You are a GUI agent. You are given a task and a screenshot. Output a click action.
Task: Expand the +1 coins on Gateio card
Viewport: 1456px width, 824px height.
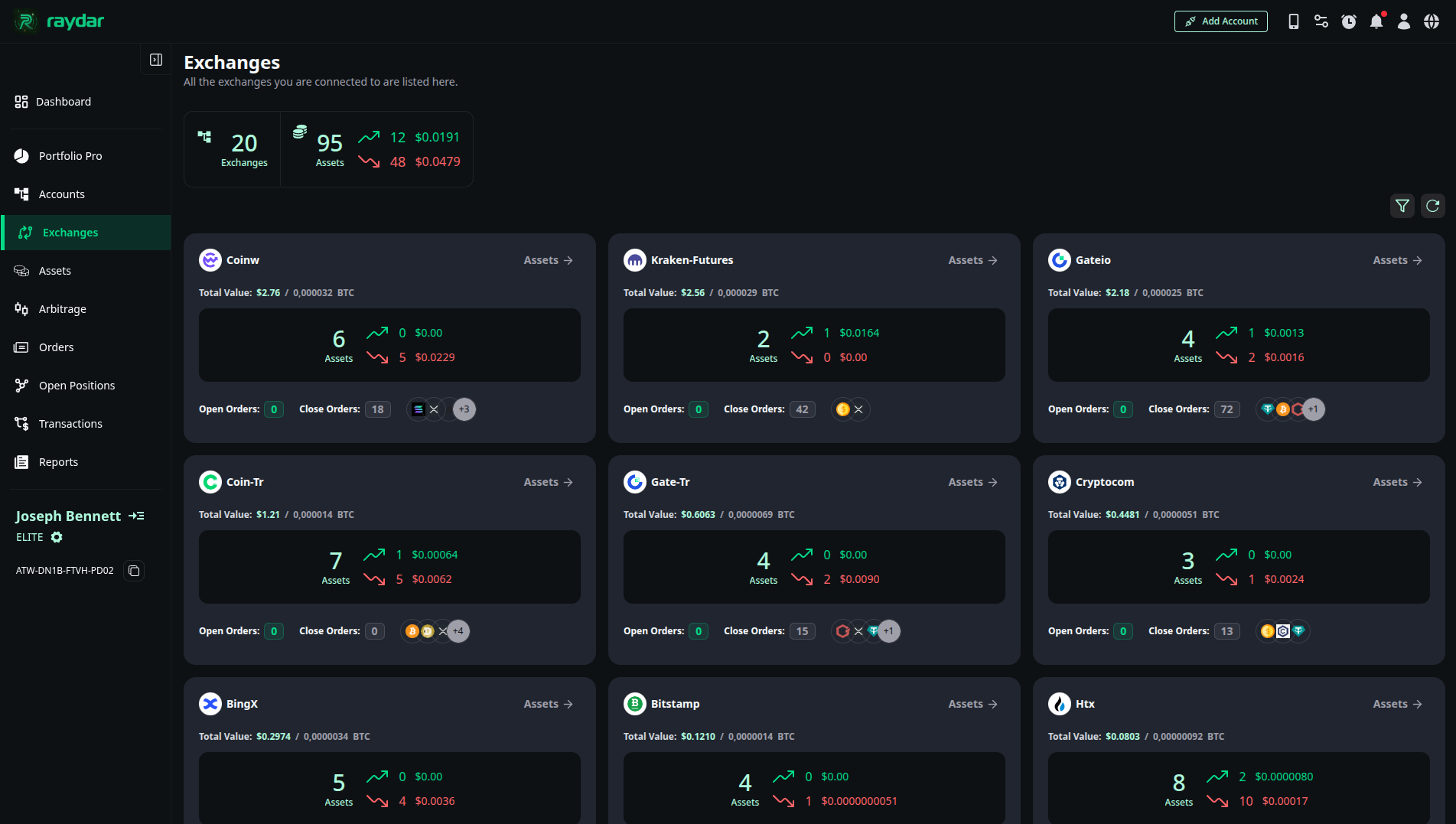(x=1314, y=409)
